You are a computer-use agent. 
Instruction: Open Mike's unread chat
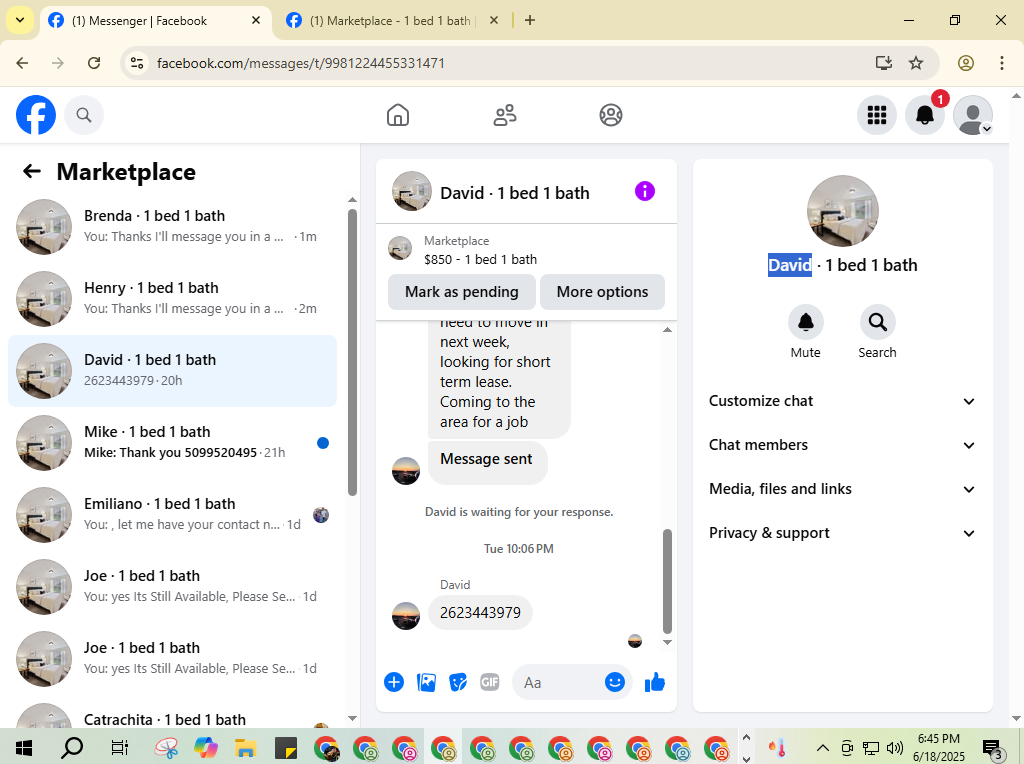tap(172, 443)
